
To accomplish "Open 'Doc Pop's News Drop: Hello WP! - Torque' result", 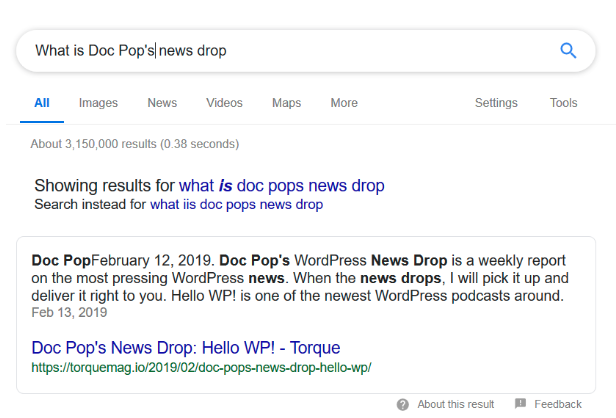I will [x=186, y=348].
